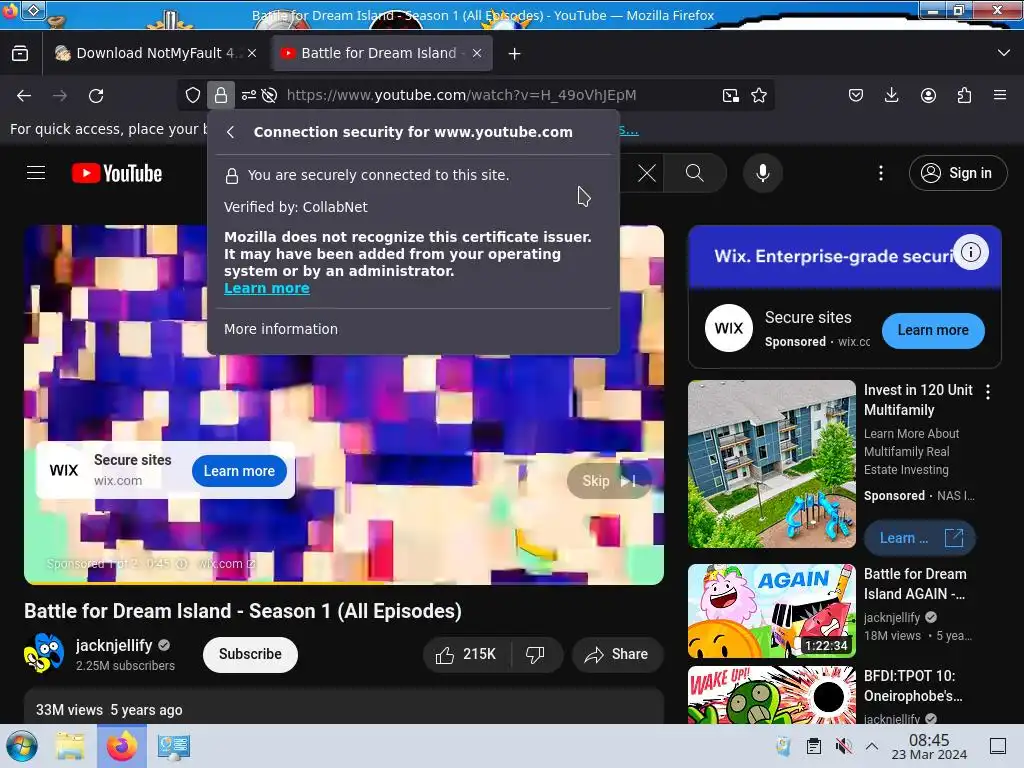Image resolution: width=1024 pixels, height=768 pixels.
Task: Click Learn more on Wix Secure sites card
Action: tap(933, 330)
